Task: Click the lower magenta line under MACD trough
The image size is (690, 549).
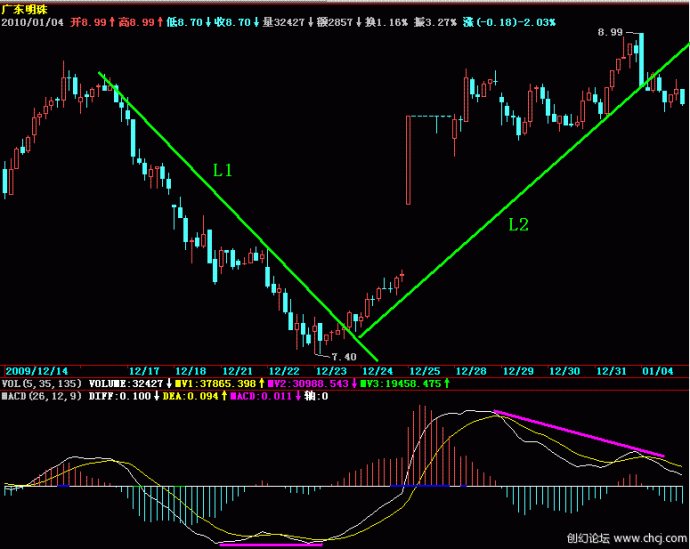Action: (271, 545)
